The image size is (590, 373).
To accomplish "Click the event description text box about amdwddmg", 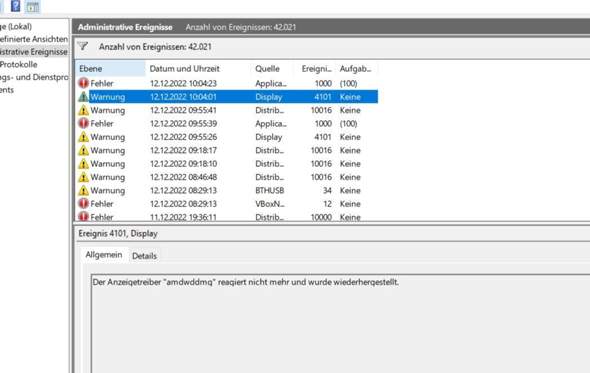I will tap(341, 324).
